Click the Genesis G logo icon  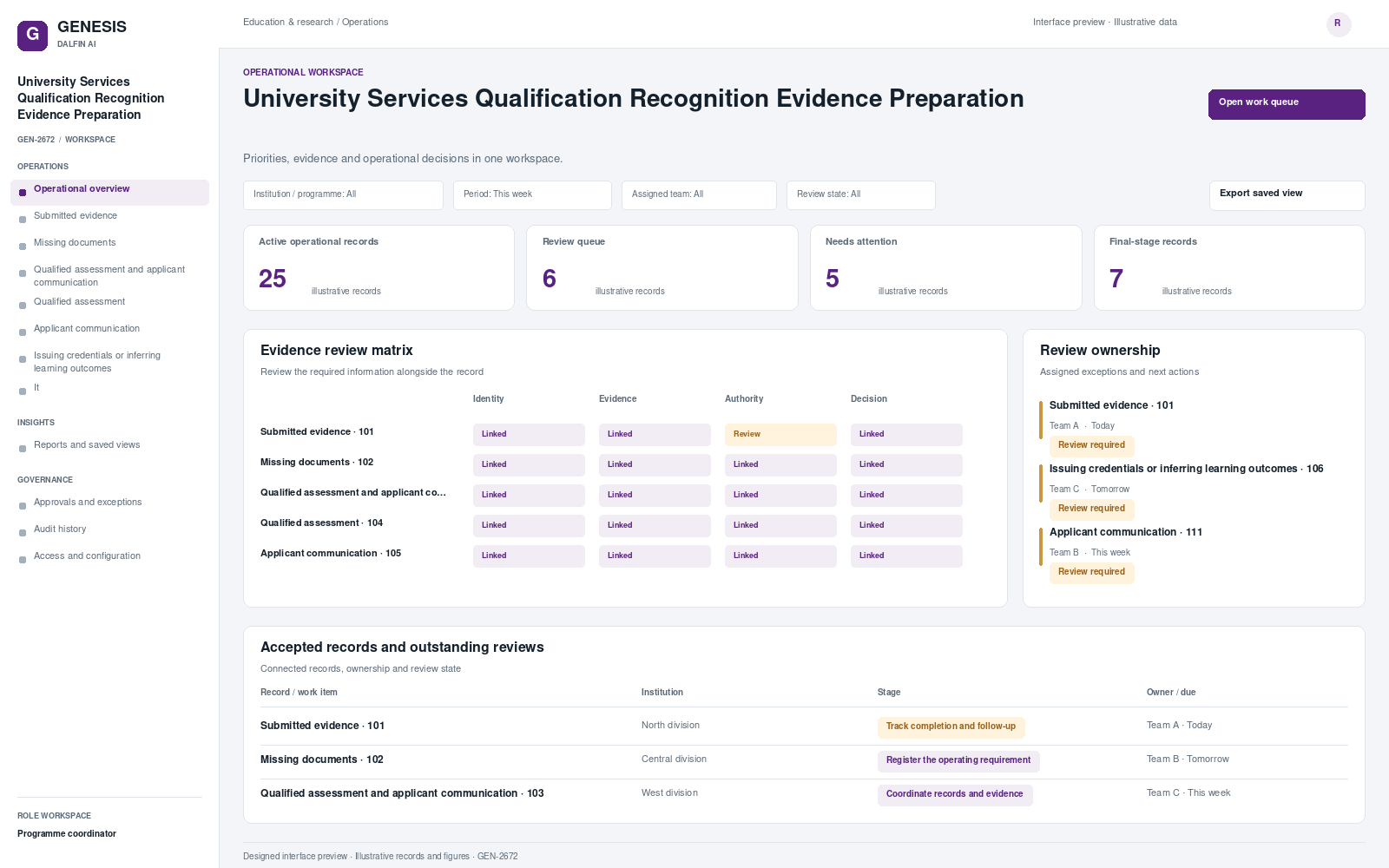pos(32,36)
